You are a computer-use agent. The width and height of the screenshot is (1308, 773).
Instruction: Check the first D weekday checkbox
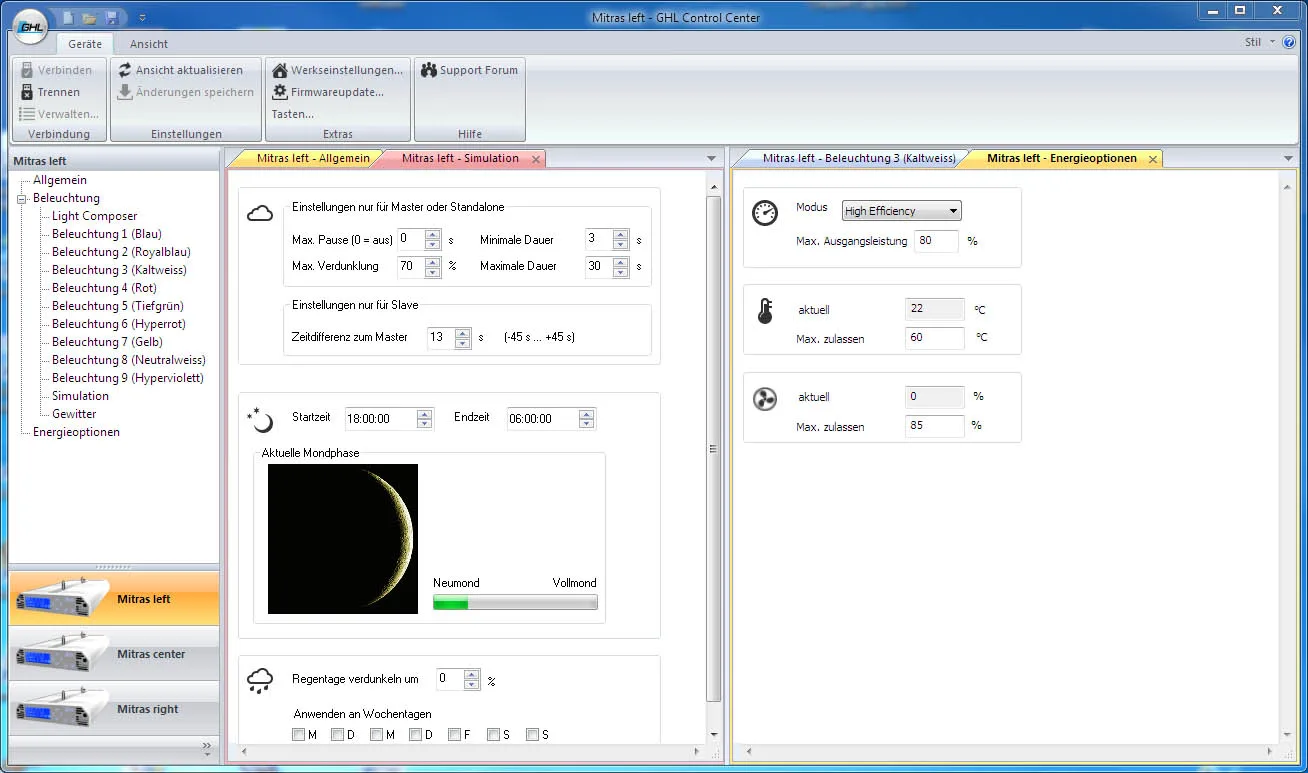coord(337,735)
